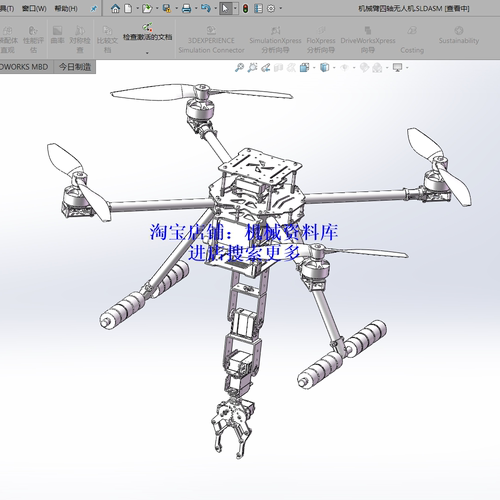Open the 窗口(W) menu
The width and height of the screenshot is (500, 500).
[34, 9]
